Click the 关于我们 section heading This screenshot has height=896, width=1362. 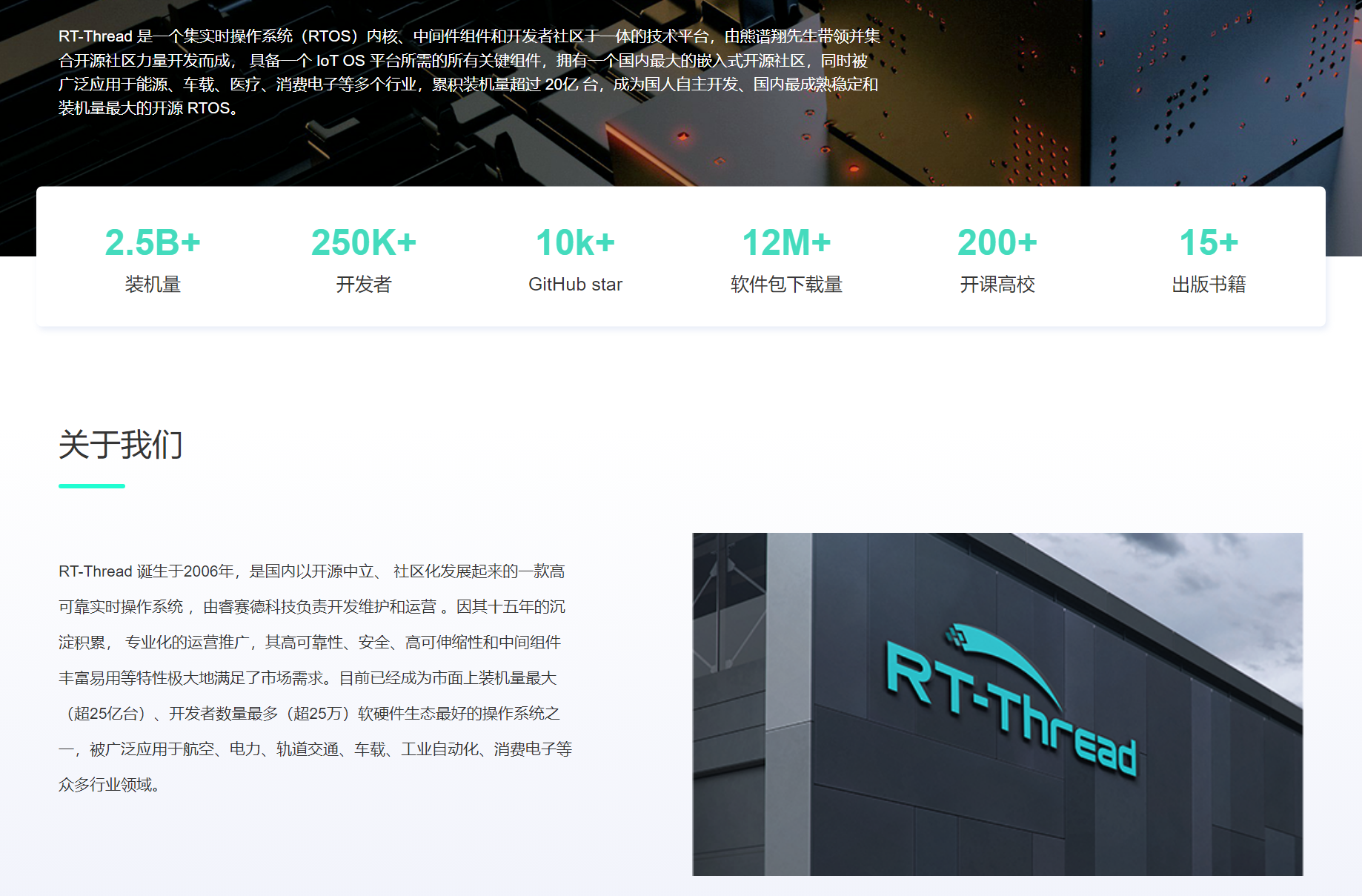121,445
